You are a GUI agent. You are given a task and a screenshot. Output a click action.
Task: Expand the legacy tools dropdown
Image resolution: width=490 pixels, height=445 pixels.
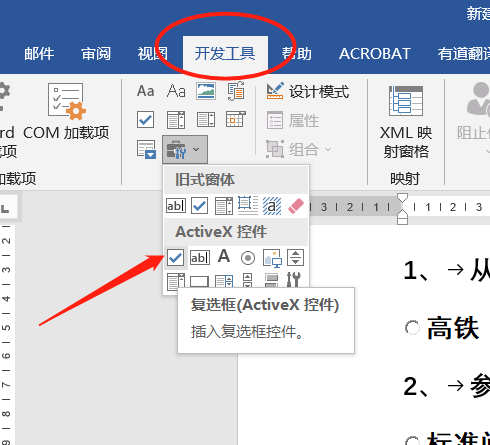pyautogui.click(x=185, y=149)
